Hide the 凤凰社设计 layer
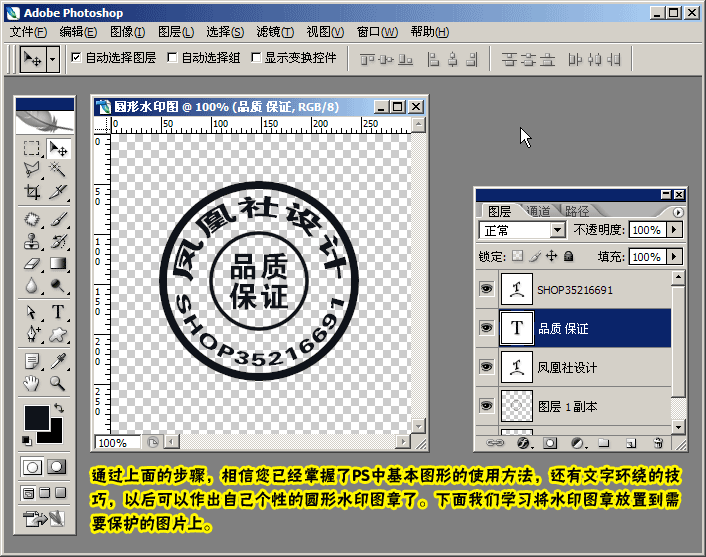 click(486, 367)
